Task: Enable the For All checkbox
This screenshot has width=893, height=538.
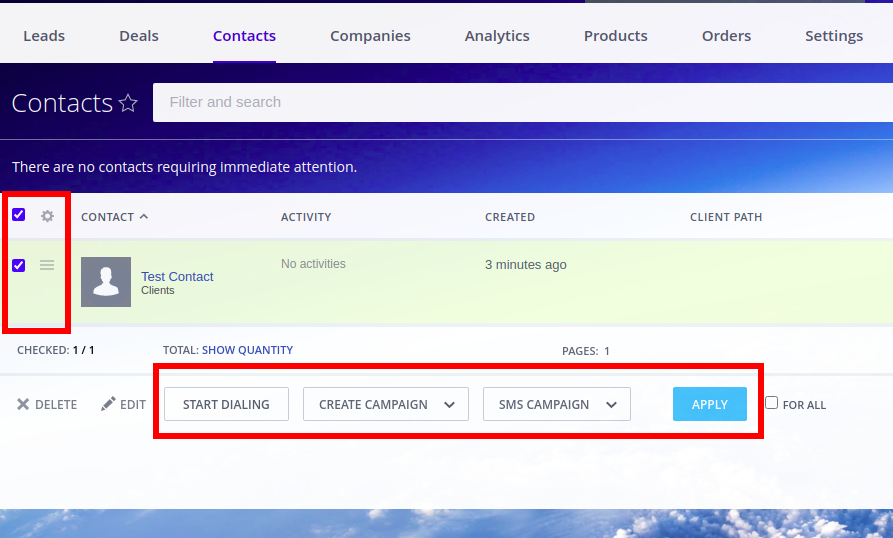Action: pyautogui.click(x=771, y=403)
